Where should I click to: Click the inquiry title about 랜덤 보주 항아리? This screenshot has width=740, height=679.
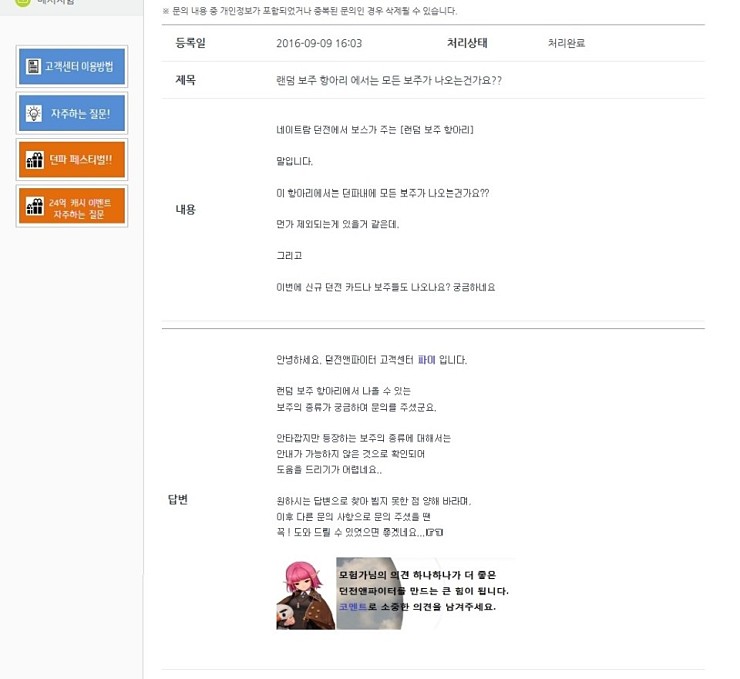pos(388,80)
